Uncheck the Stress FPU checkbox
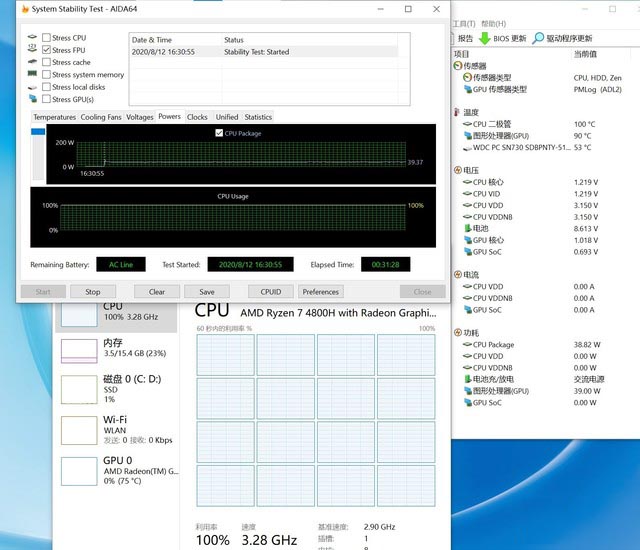 point(47,50)
